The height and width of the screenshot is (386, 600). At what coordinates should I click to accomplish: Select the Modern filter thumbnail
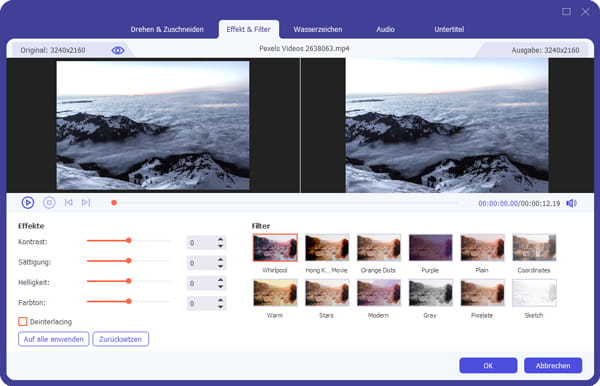[x=378, y=293]
